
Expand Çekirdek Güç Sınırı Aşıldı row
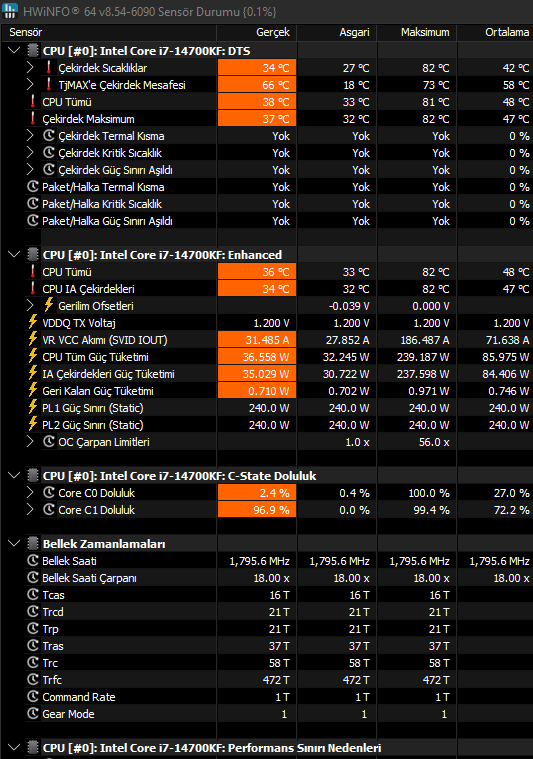[x=30, y=169]
